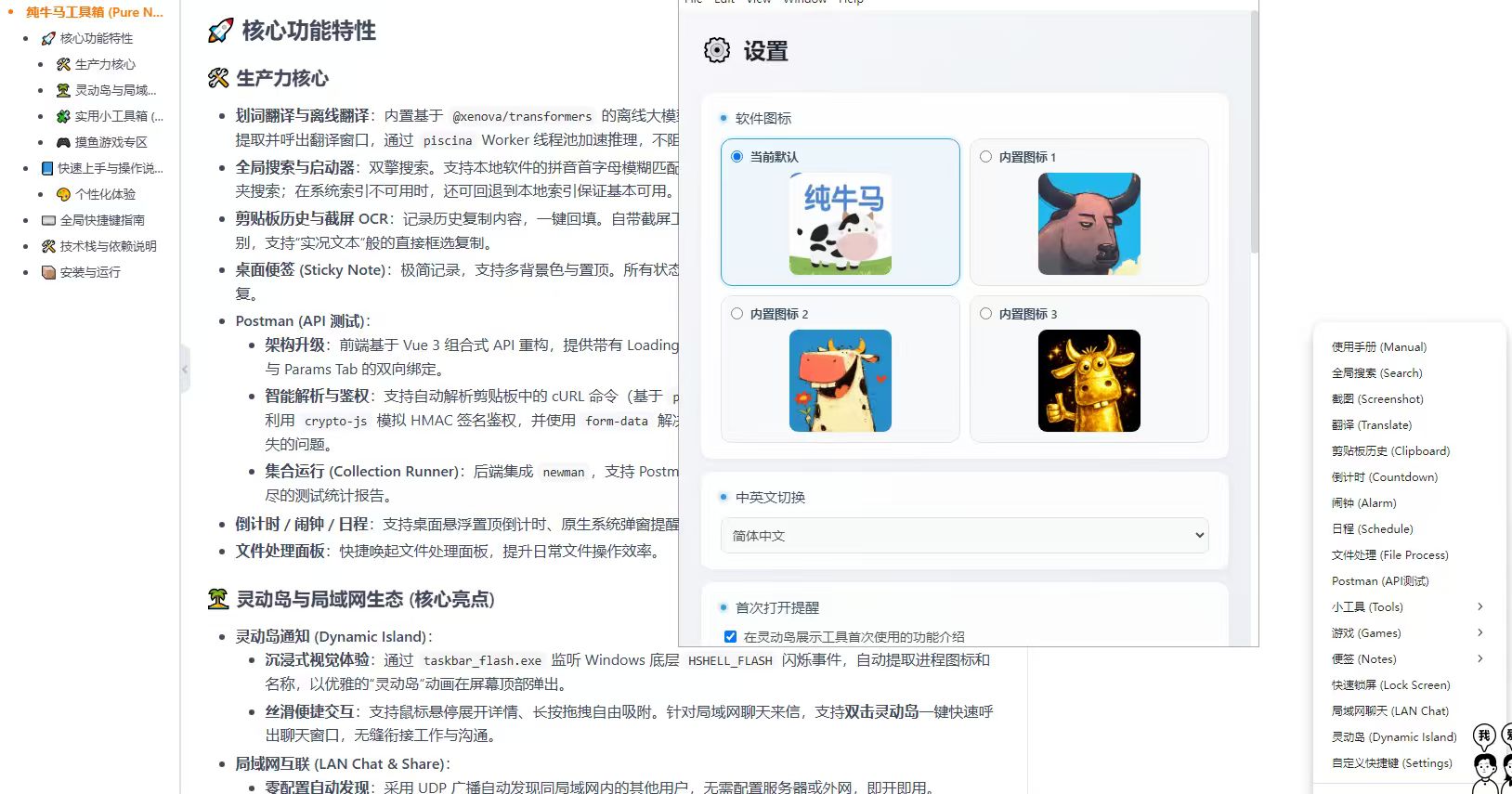Choose the 内置图标 2 radio option
Screen dimensions: 1512x794
[x=737, y=314]
